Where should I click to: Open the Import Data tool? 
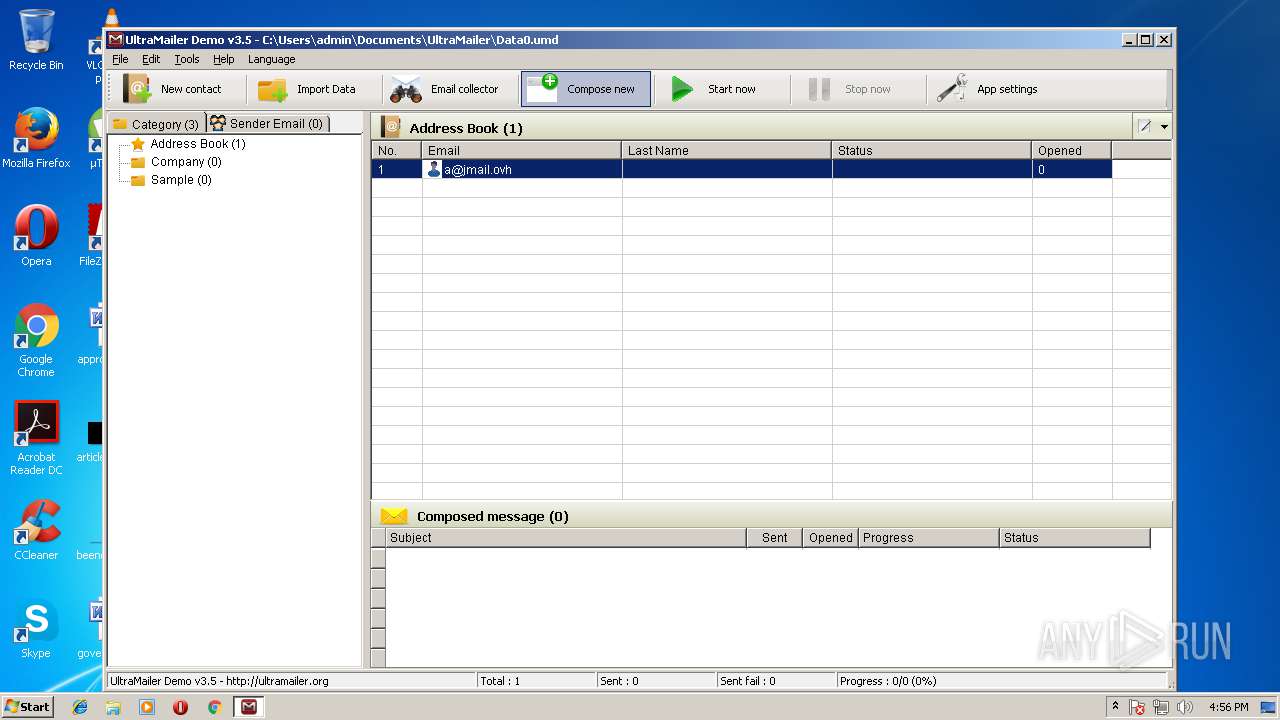(x=306, y=89)
